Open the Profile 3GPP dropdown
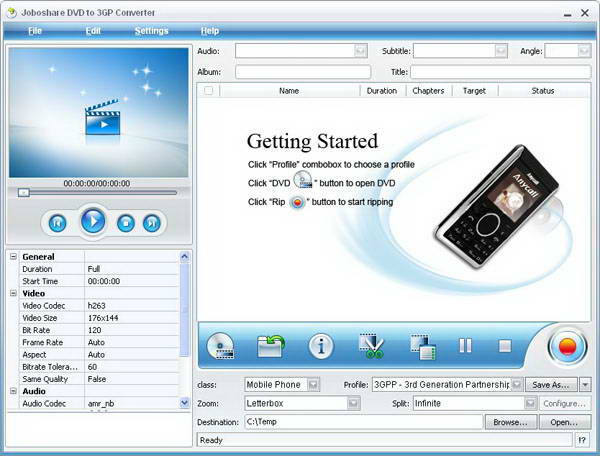The height and width of the screenshot is (456, 600). tap(517, 384)
